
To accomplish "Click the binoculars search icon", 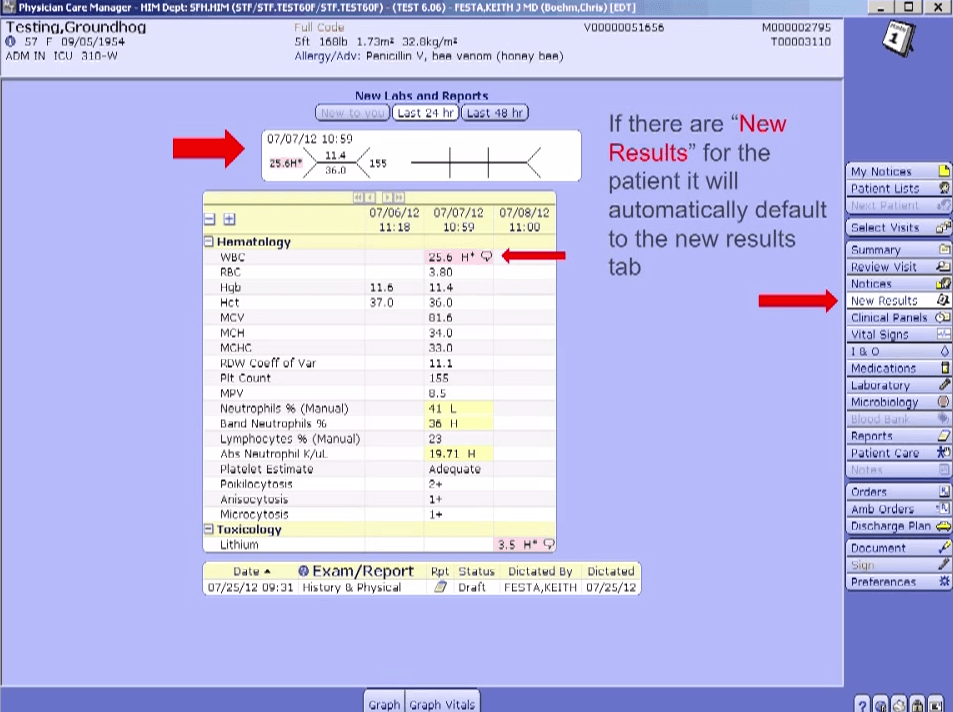I will point(917,704).
